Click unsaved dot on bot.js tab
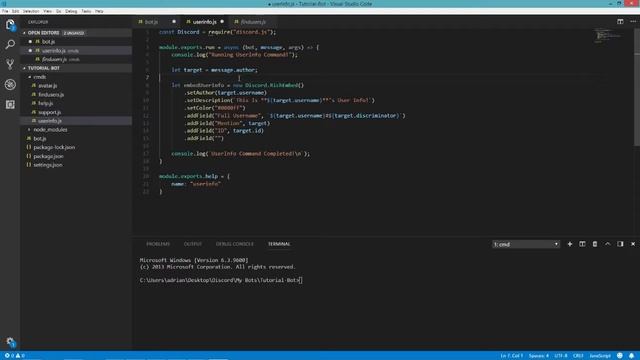This screenshot has height=360, width=640. [174, 22]
